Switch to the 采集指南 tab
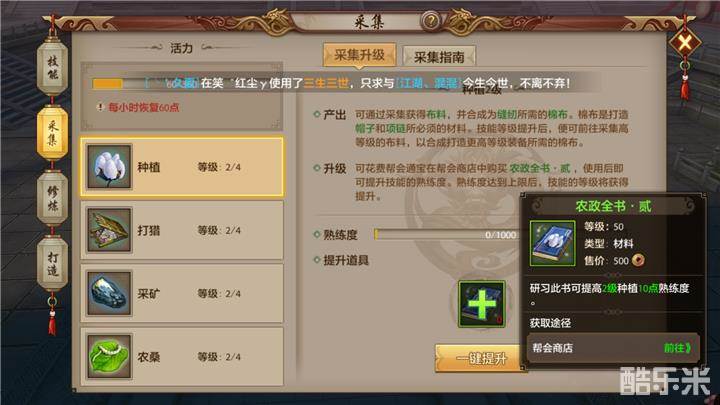The height and width of the screenshot is (405, 720). (x=439, y=57)
